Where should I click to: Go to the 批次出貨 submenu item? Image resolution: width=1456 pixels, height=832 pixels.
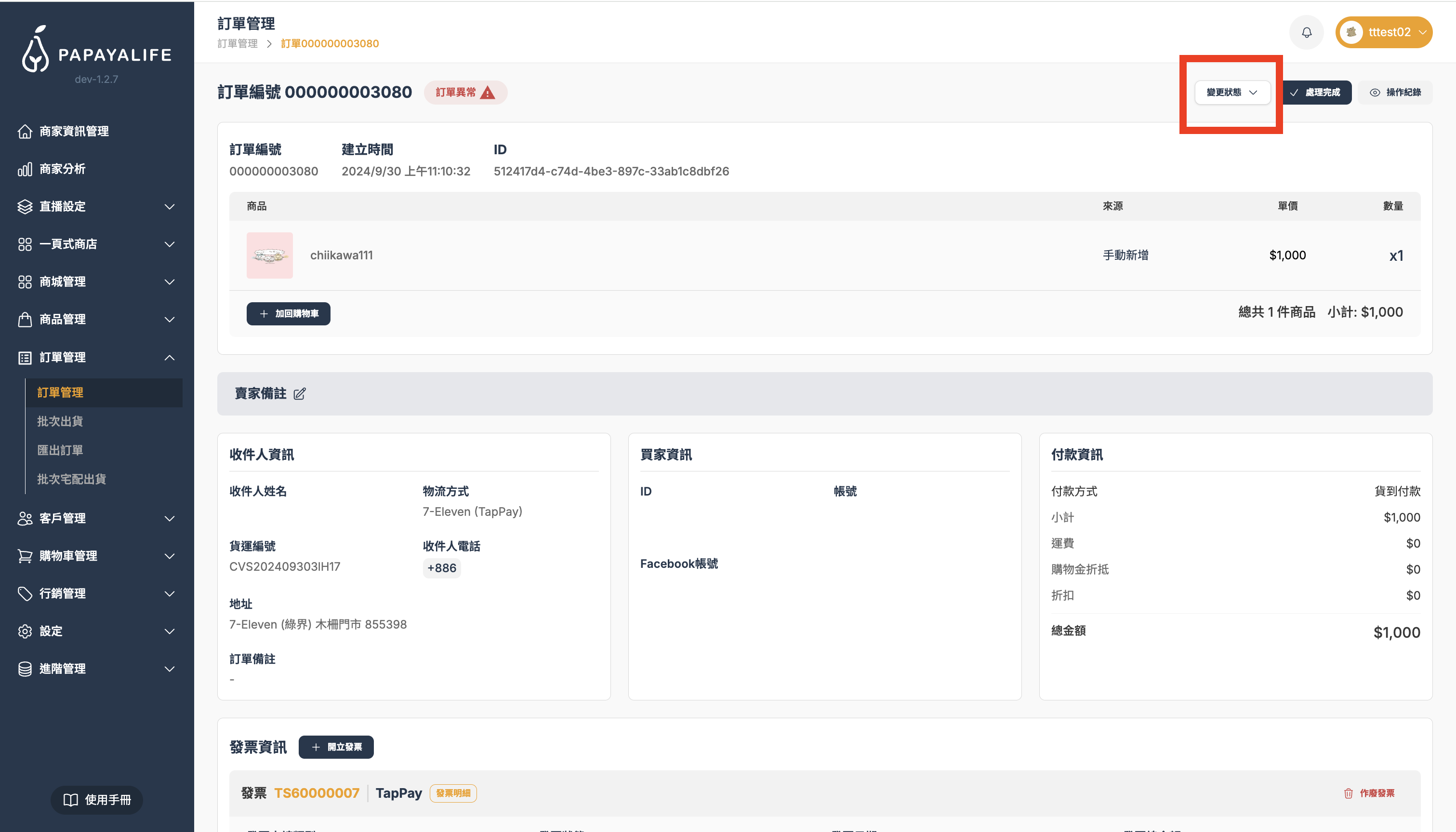(x=60, y=422)
